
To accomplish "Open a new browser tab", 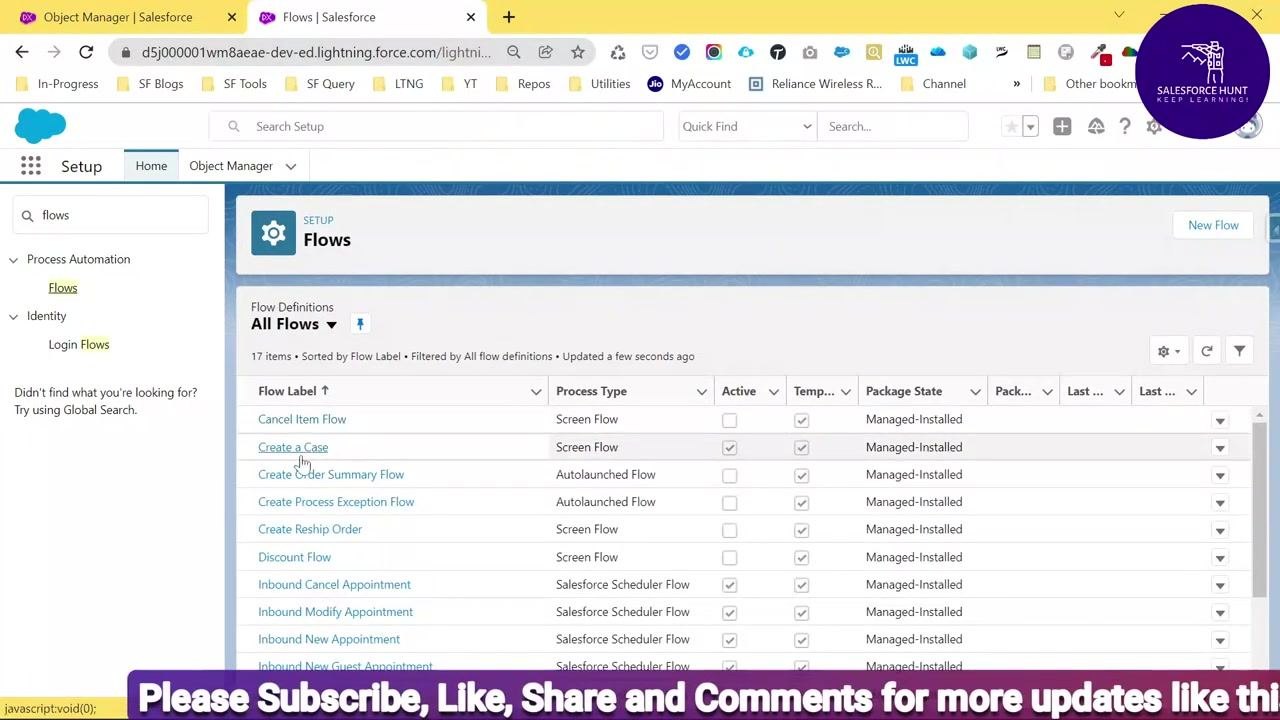I will pyautogui.click(x=508, y=17).
